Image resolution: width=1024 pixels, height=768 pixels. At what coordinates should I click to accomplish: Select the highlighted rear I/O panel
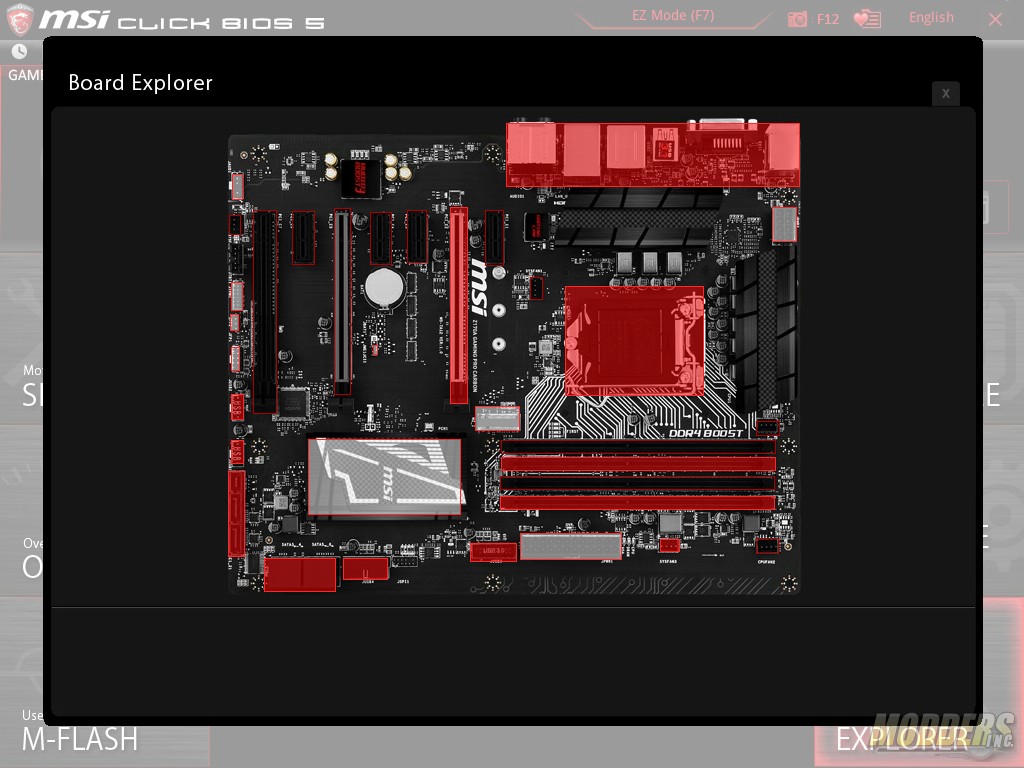point(653,155)
